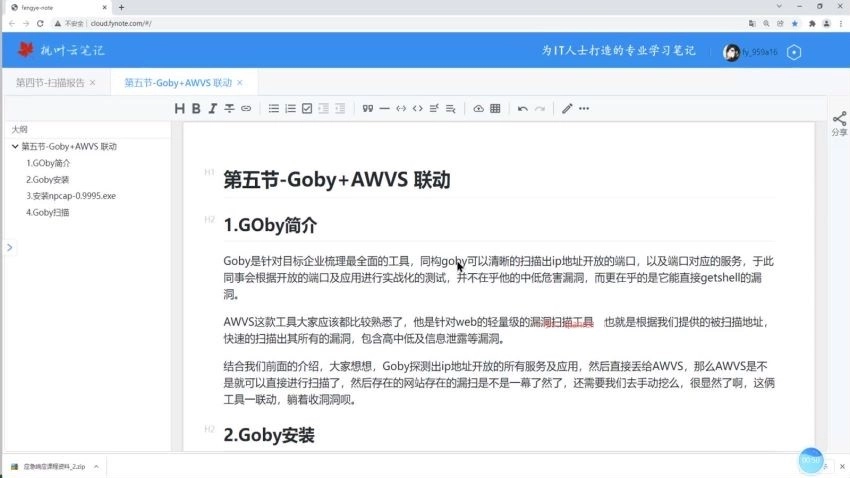Viewport: 850px width, 478px height.
Task: Bookmark this page with star icon
Action: point(795,24)
